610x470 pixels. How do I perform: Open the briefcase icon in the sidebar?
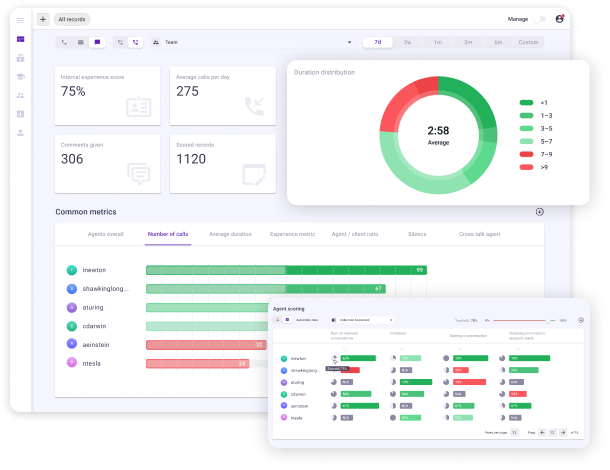point(20,58)
